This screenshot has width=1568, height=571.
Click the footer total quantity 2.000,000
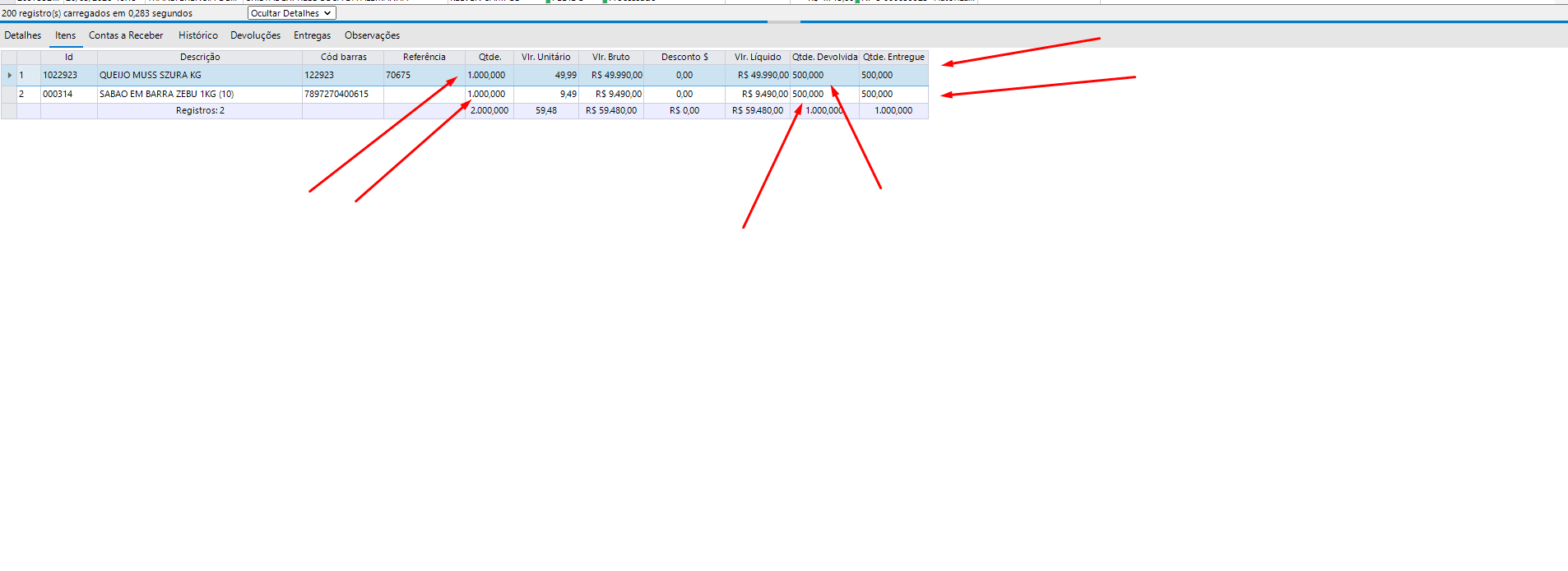point(489,110)
